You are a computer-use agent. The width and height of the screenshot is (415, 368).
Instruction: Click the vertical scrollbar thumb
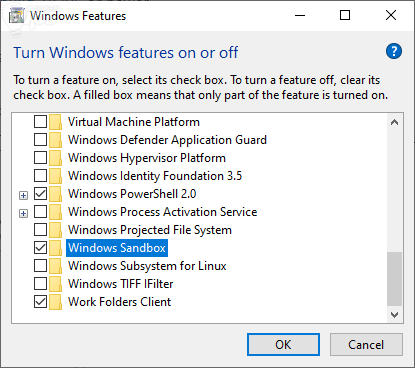click(x=394, y=279)
